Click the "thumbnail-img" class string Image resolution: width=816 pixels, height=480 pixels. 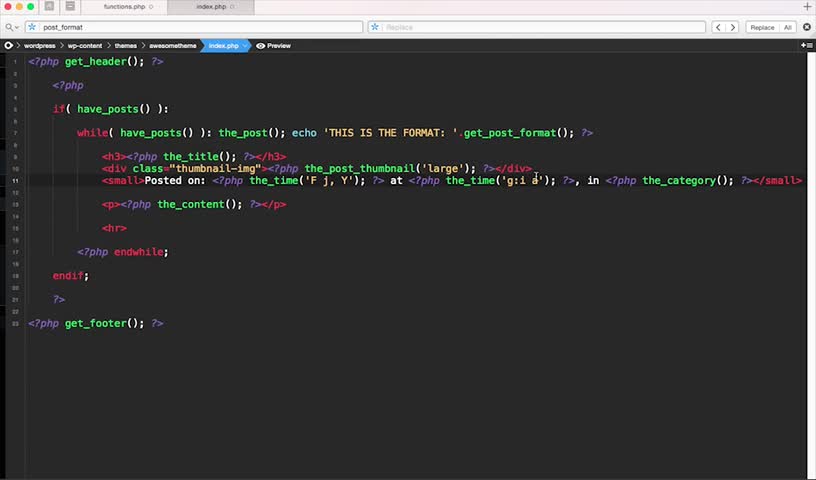215,168
